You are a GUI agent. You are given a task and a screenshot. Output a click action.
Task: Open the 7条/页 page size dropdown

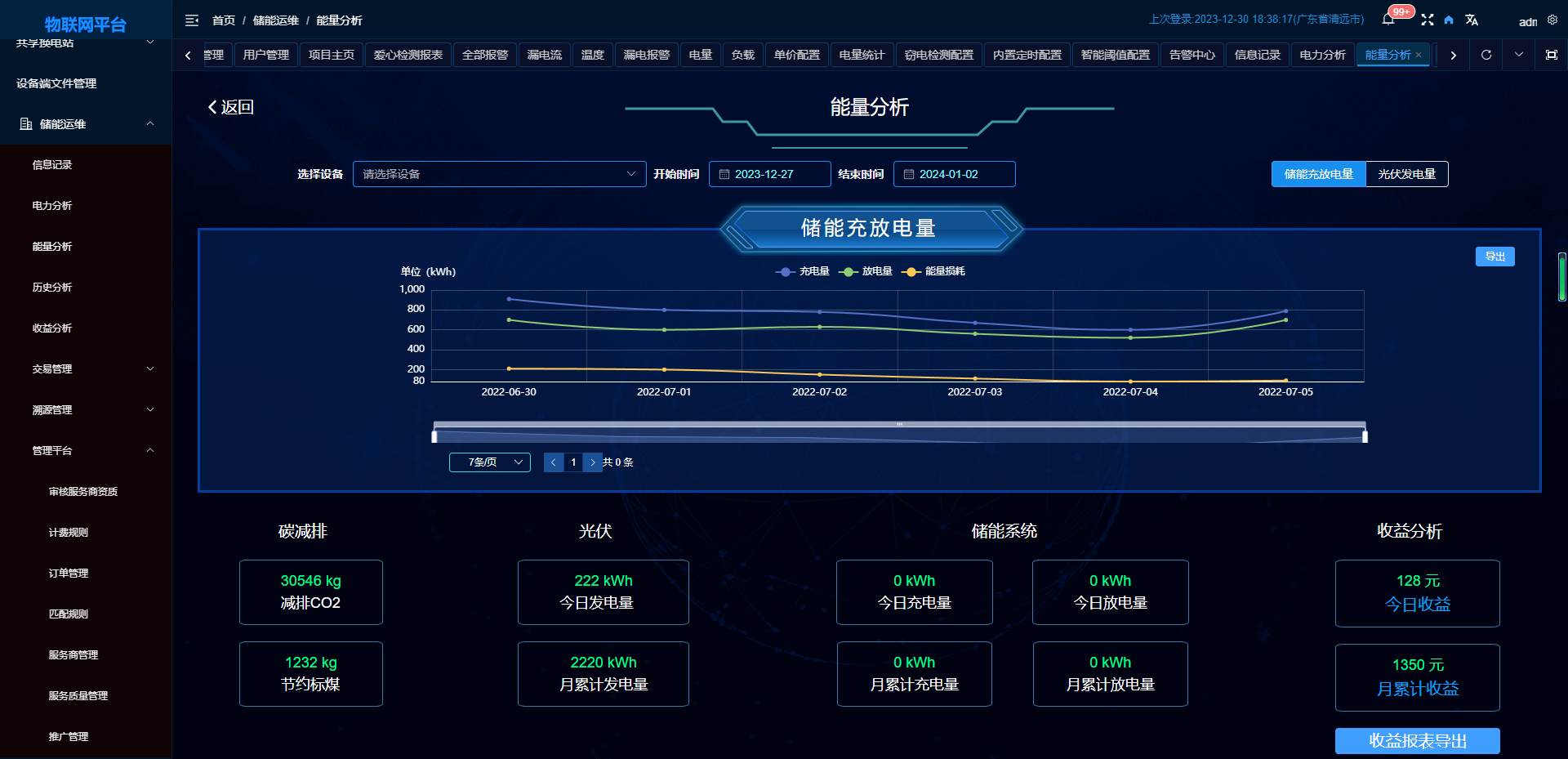pyautogui.click(x=490, y=462)
